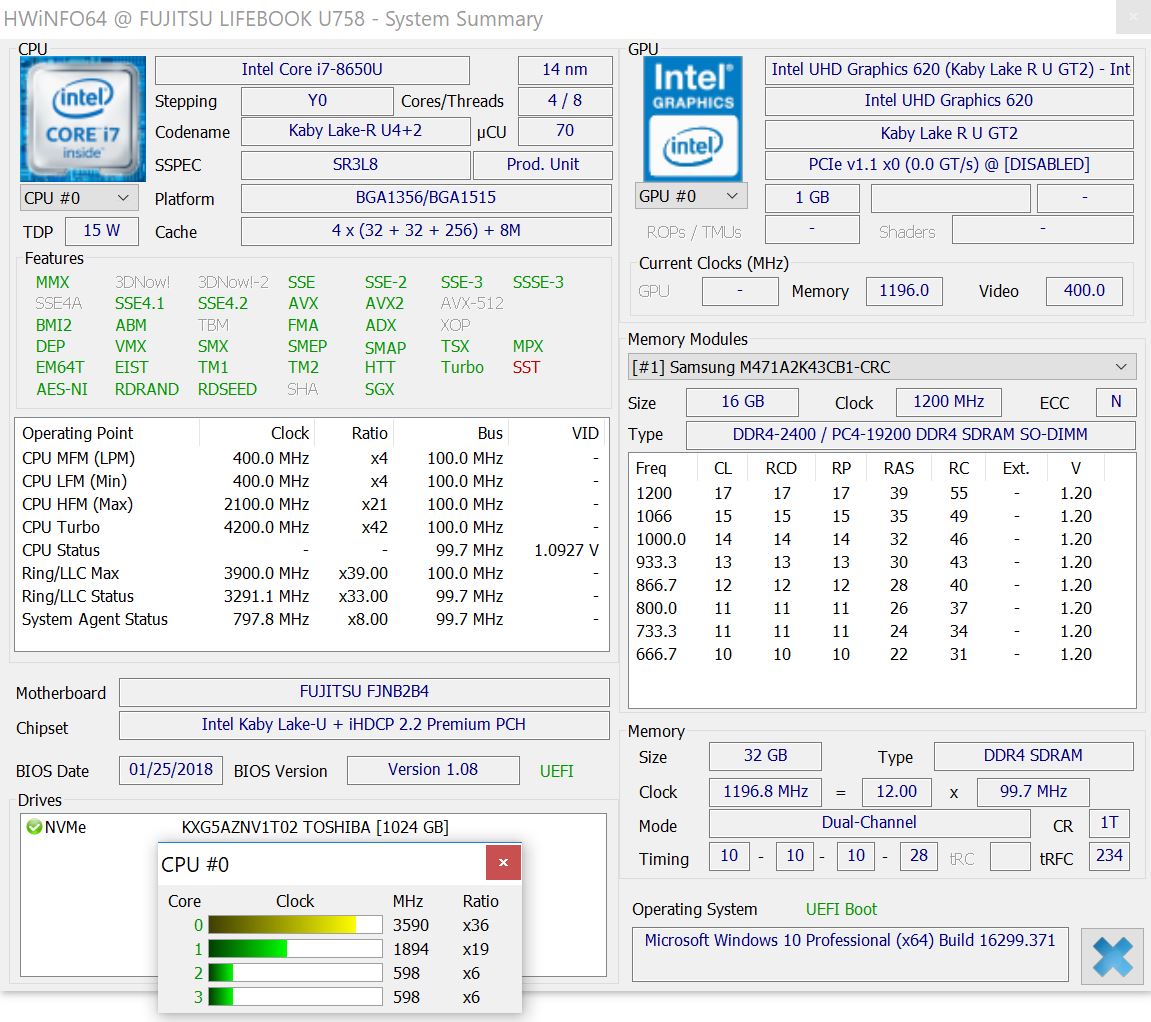This screenshot has height=1022, width=1151.
Task: Click the Intel Core i7 processor logo
Action: coord(83,119)
